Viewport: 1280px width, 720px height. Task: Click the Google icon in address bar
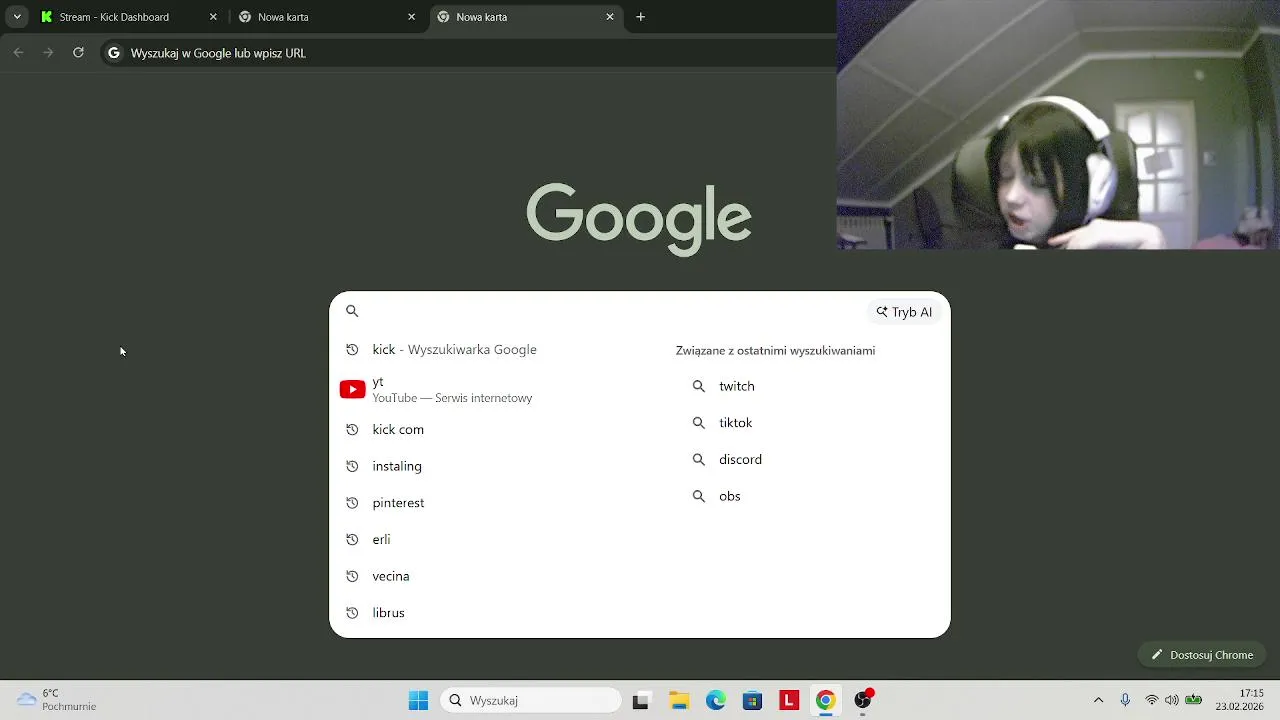[x=114, y=53]
